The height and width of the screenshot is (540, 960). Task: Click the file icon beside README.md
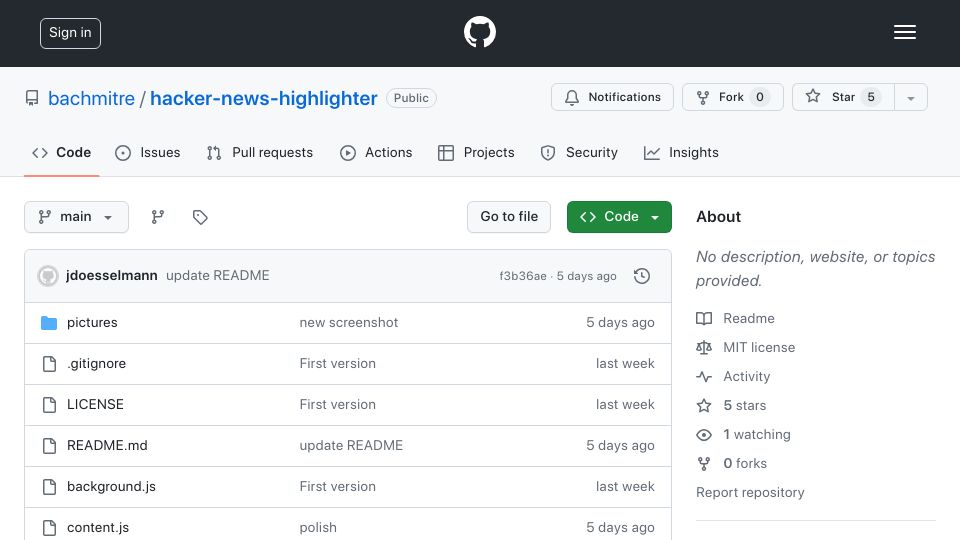pos(49,446)
